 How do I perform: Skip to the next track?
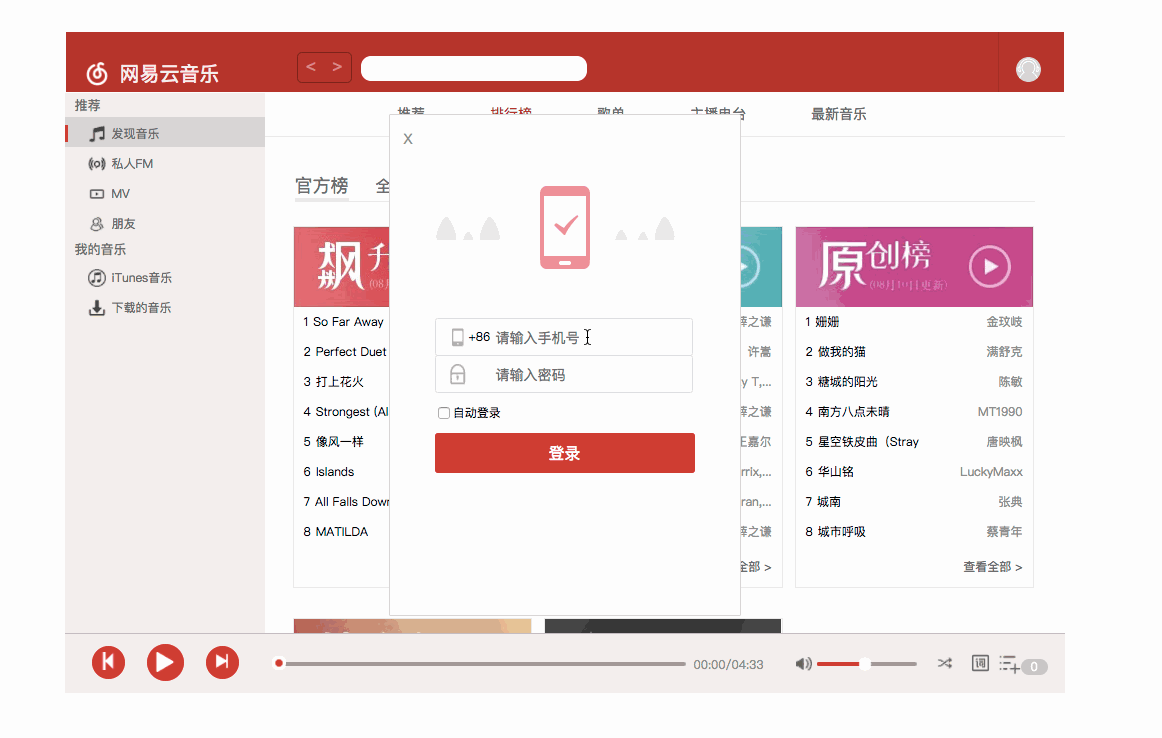point(222,662)
